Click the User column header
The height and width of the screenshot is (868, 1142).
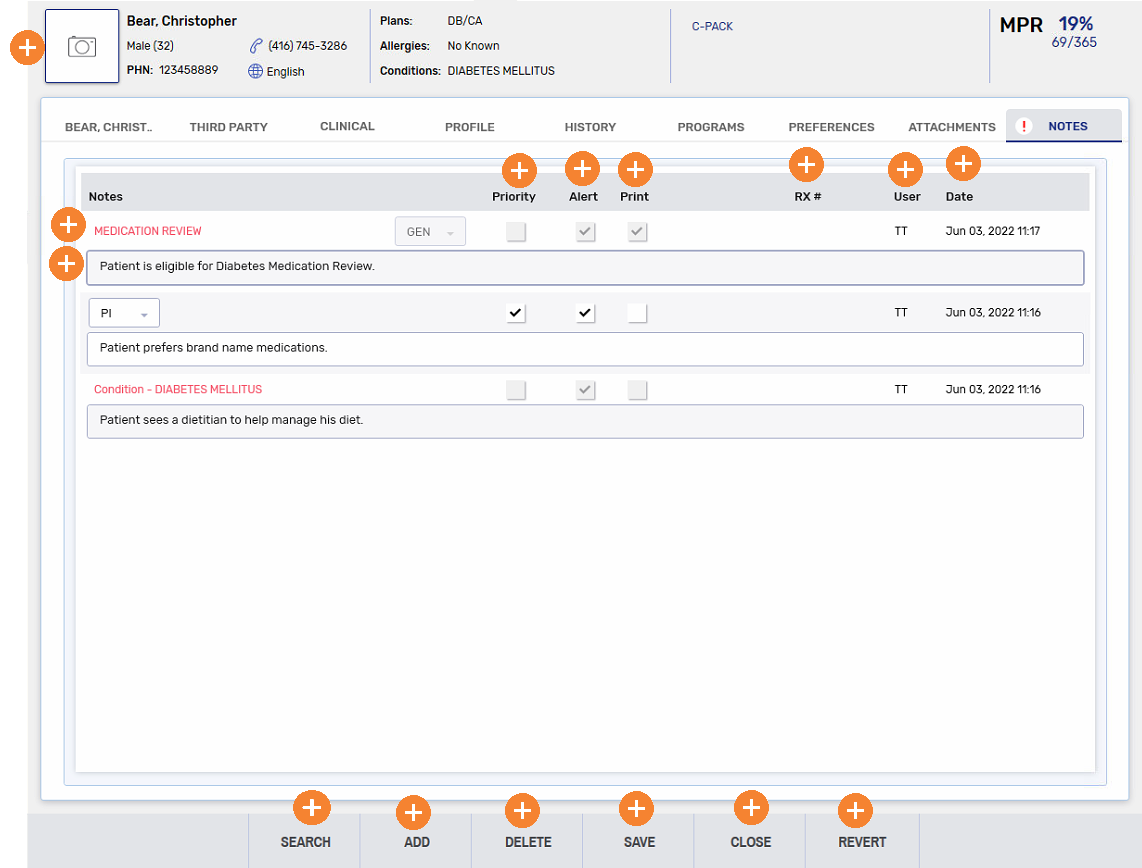[907, 197]
